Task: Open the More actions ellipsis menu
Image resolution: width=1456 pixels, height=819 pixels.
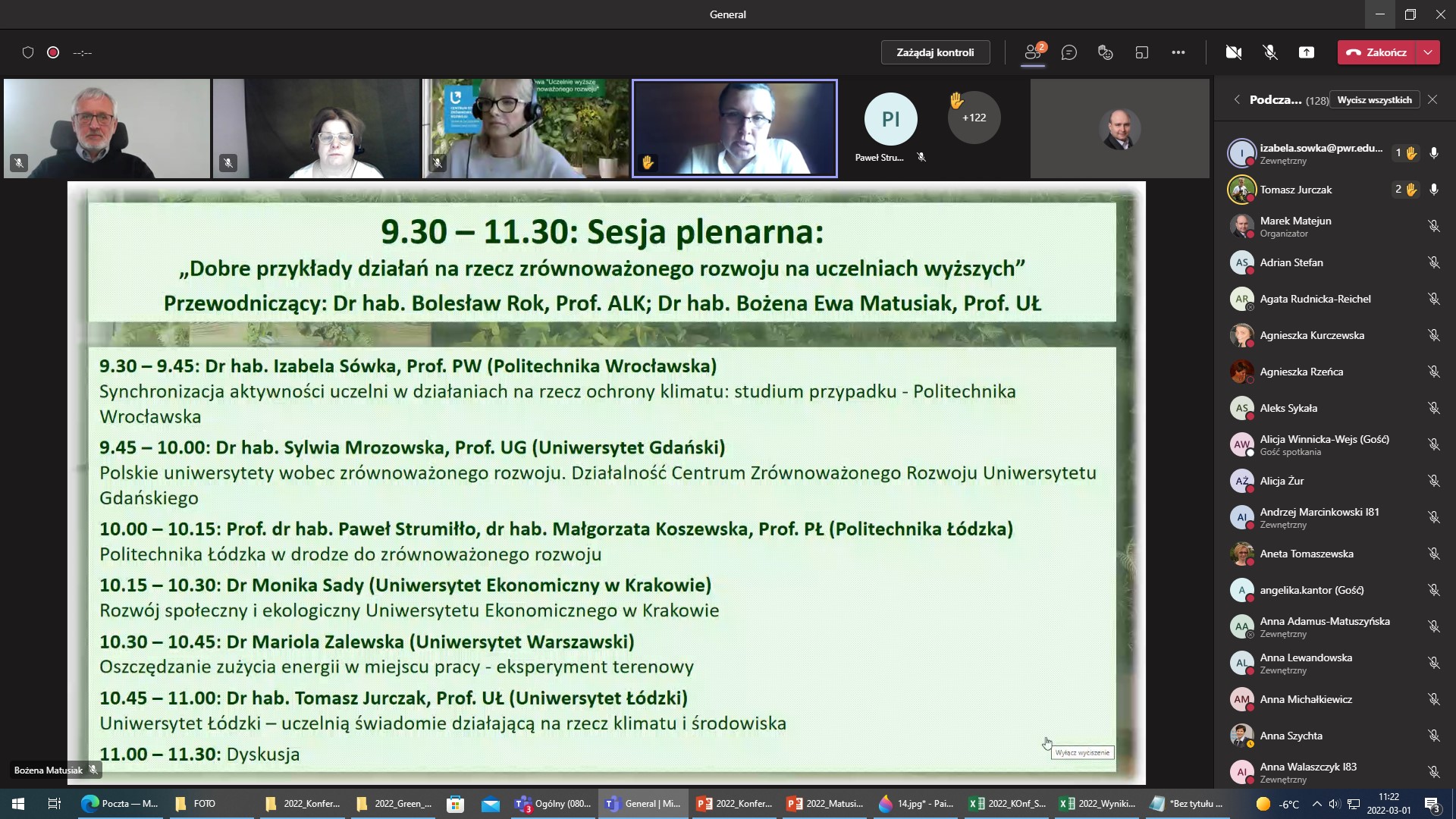Action: coord(1178,52)
